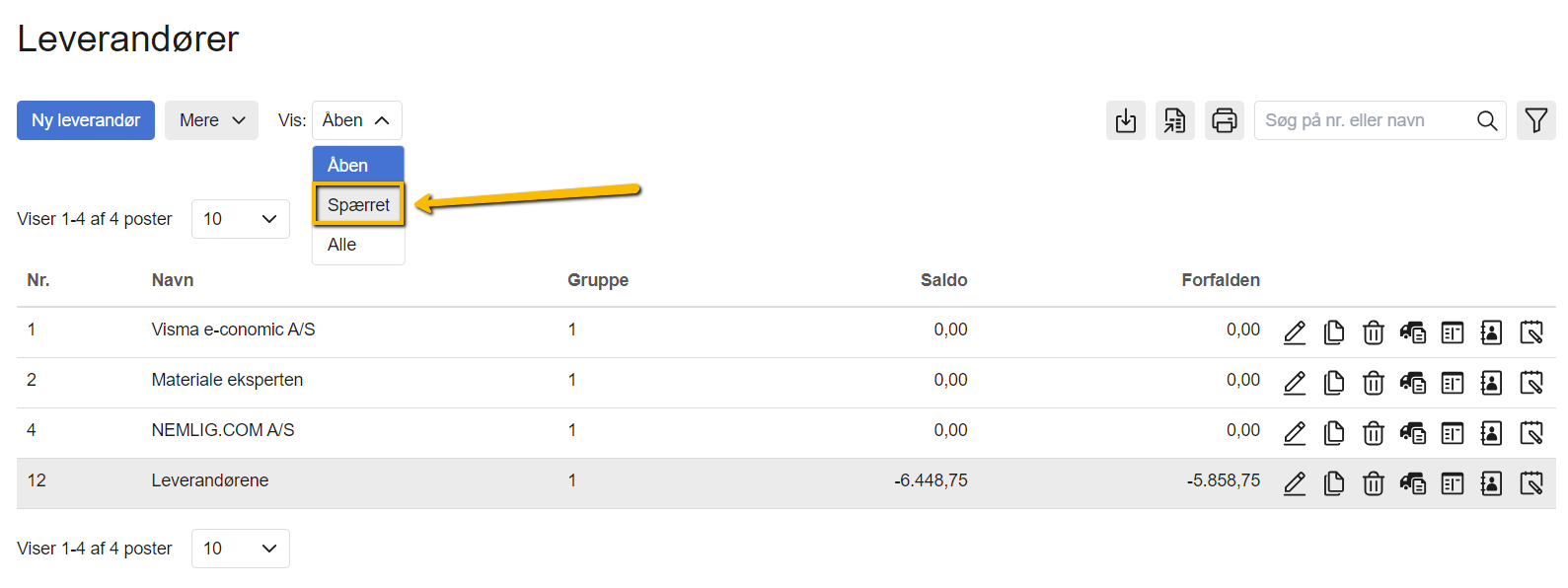Click the notepad icon for Leverandørene
Viewport: 1568px width, 588px height.
click(x=1531, y=483)
